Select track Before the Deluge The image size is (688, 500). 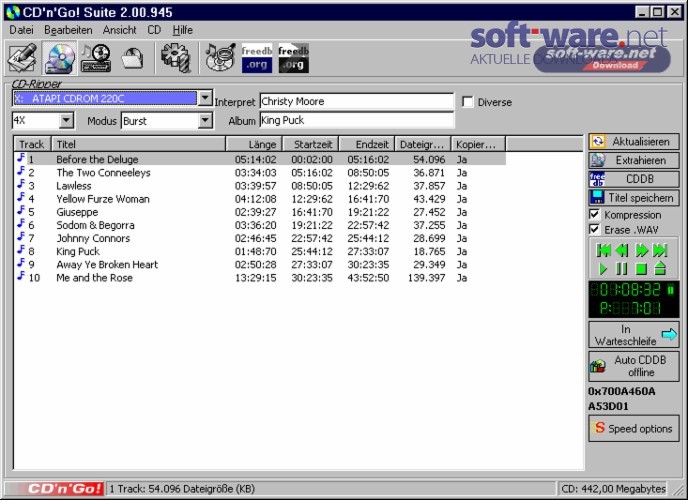(260, 159)
